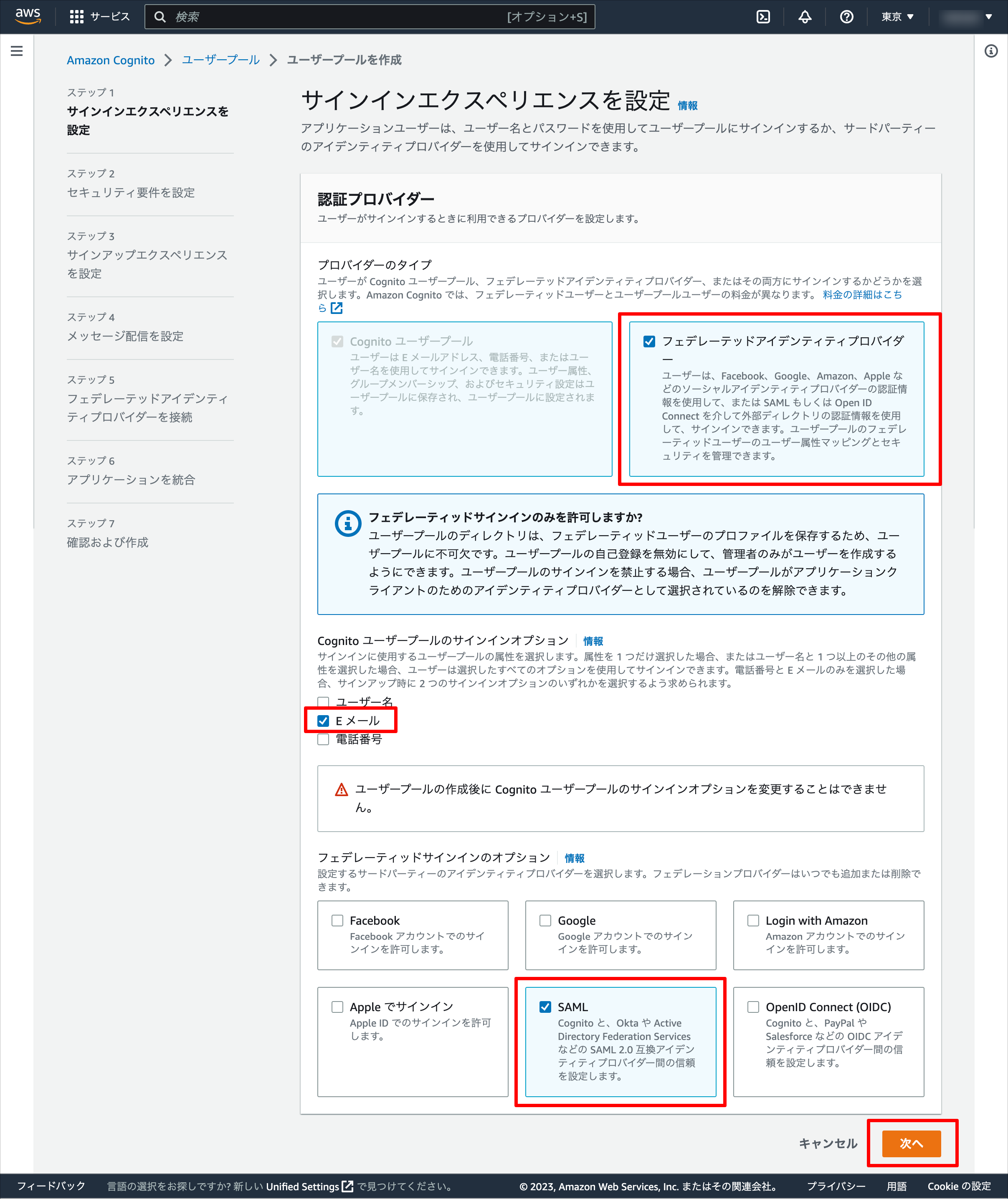Image resolution: width=1008 pixels, height=1199 pixels.
Task: Enable the Google federated sign-in checkbox
Action: (x=545, y=920)
